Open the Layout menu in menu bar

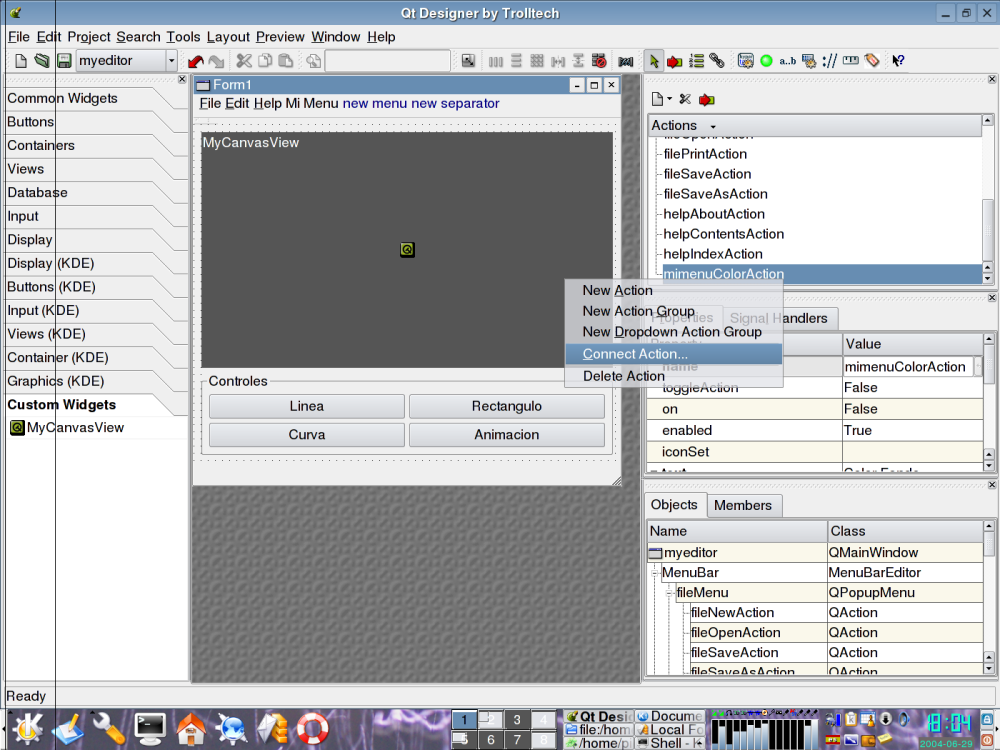click(228, 37)
